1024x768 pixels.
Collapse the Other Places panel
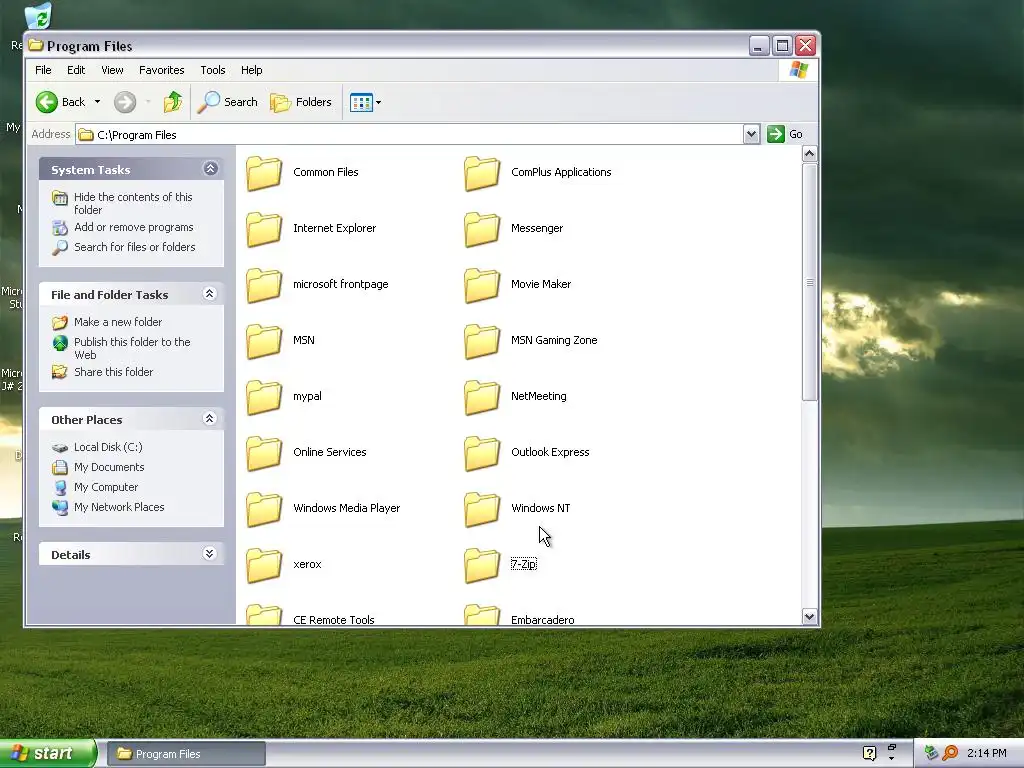pyautogui.click(x=210, y=418)
